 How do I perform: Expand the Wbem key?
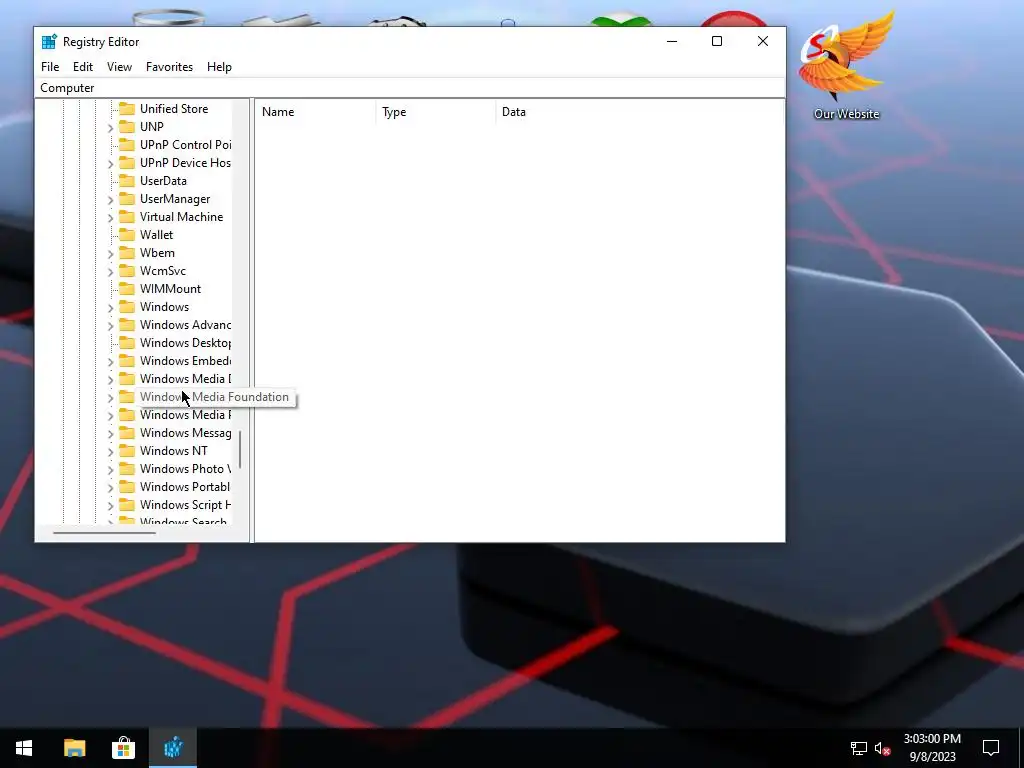click(110, 253)
